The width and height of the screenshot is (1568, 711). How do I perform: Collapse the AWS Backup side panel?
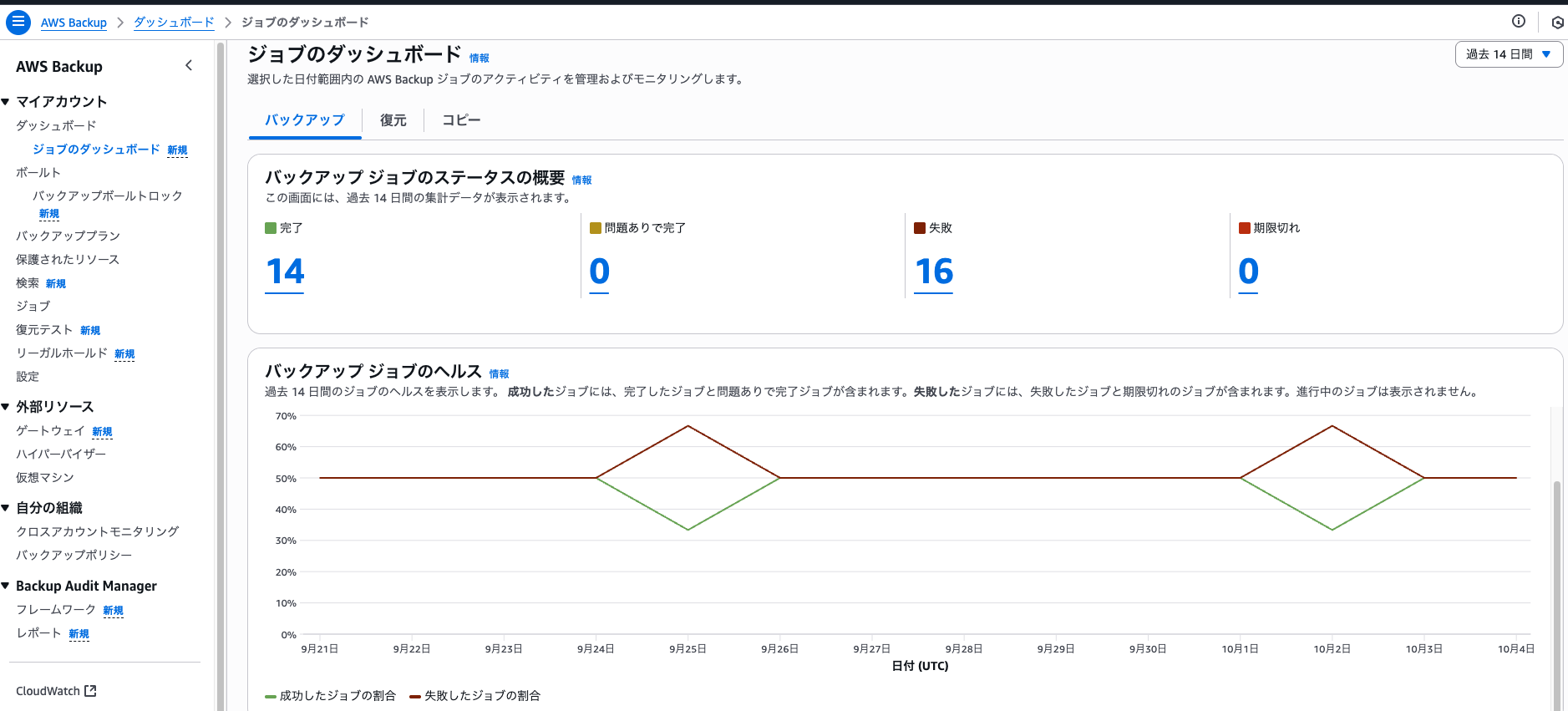pos(189,65)
